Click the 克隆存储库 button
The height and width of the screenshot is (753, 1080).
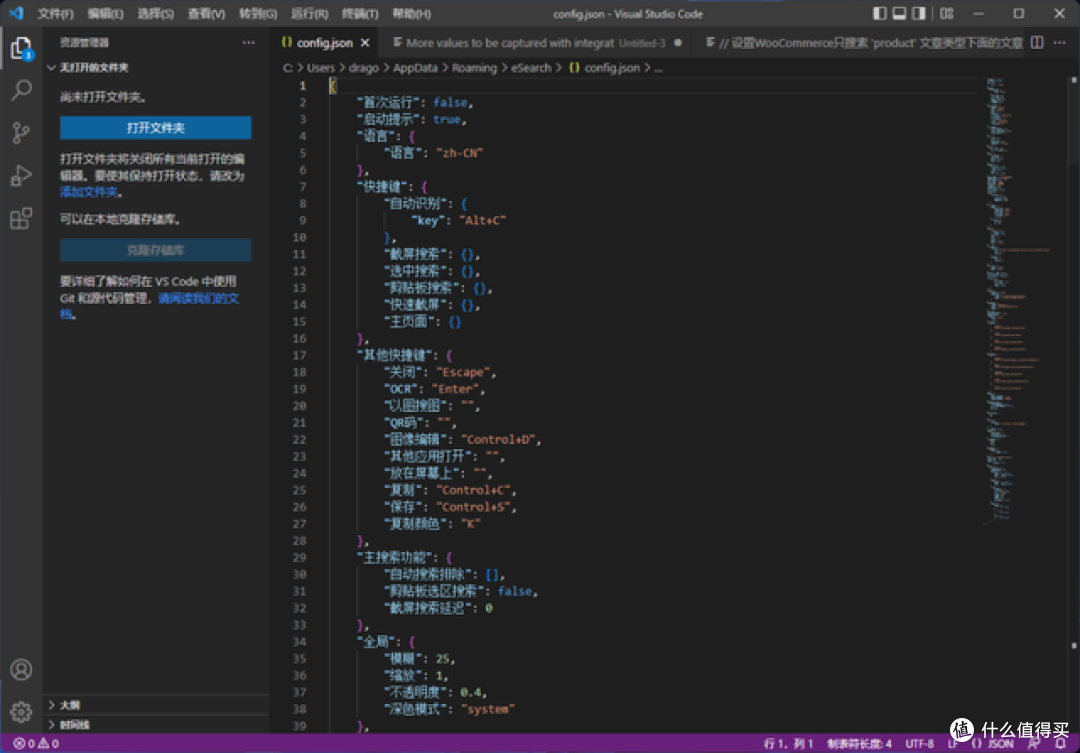156,250
